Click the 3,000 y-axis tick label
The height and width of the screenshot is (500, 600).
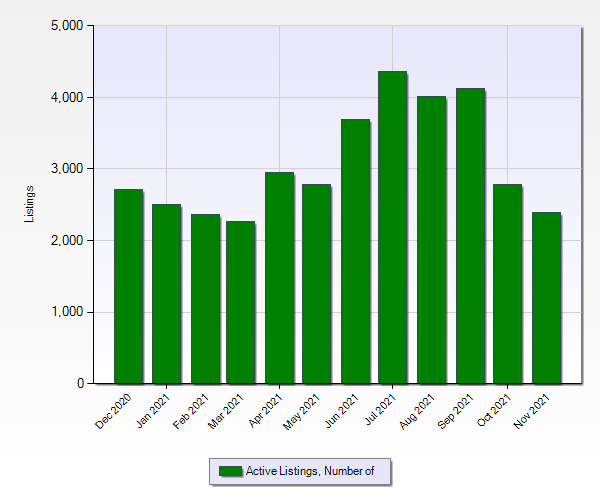pos(67,169)
